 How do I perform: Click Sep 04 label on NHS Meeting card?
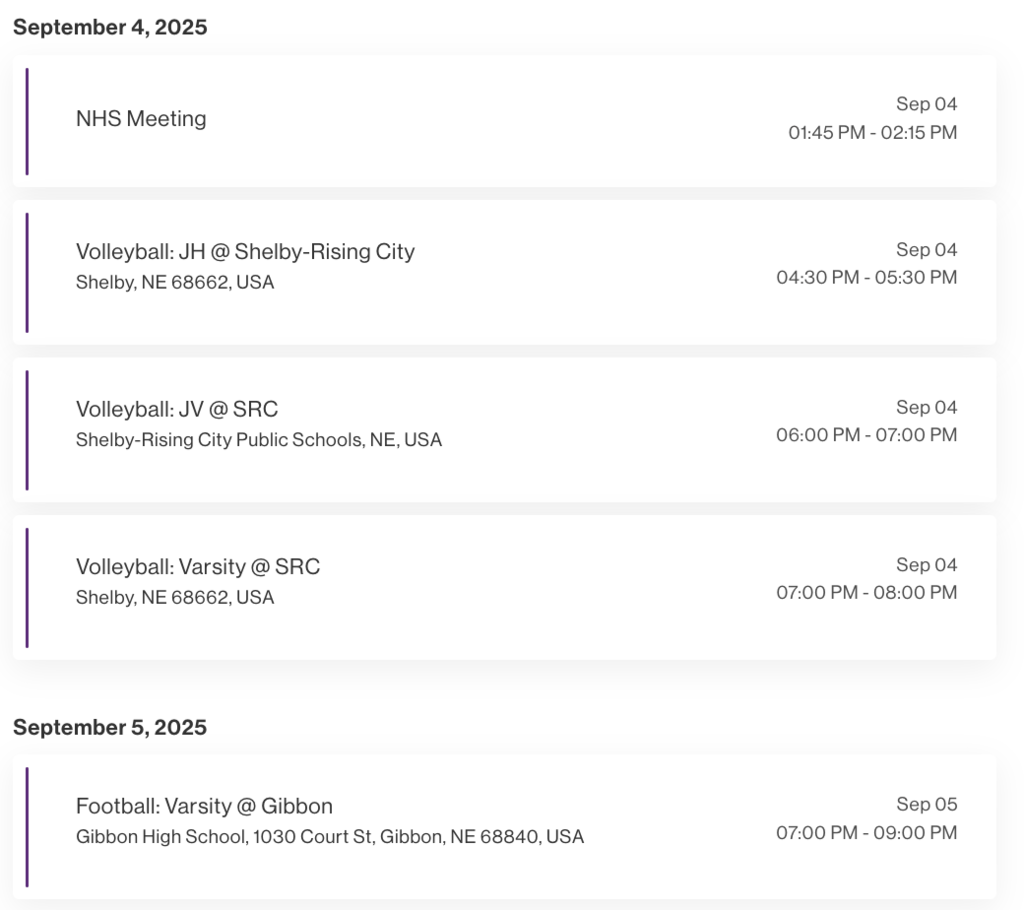pos(927,104)
